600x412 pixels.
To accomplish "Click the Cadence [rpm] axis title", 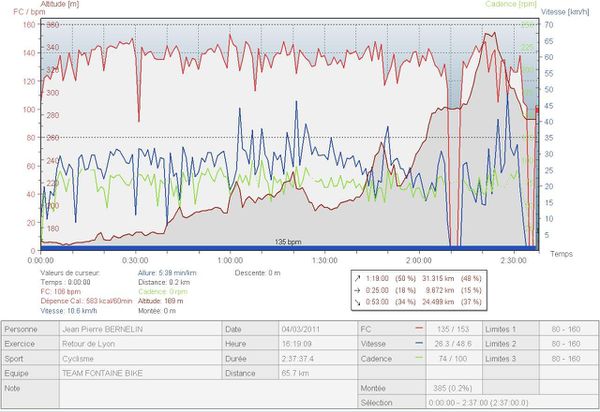I will [x=511, y=4].
